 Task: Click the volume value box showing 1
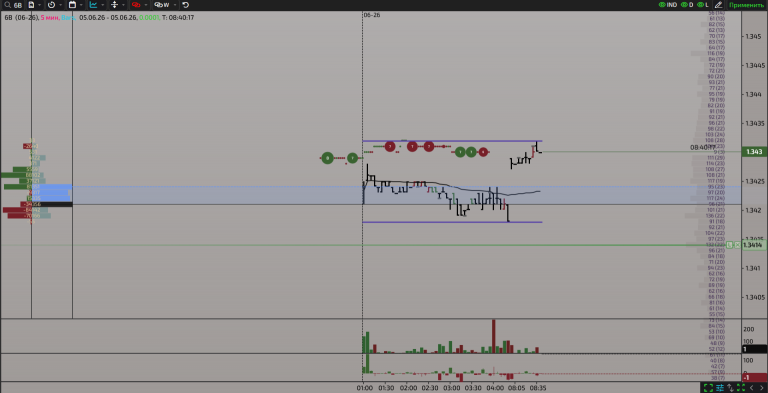click(x=754, y=349)
